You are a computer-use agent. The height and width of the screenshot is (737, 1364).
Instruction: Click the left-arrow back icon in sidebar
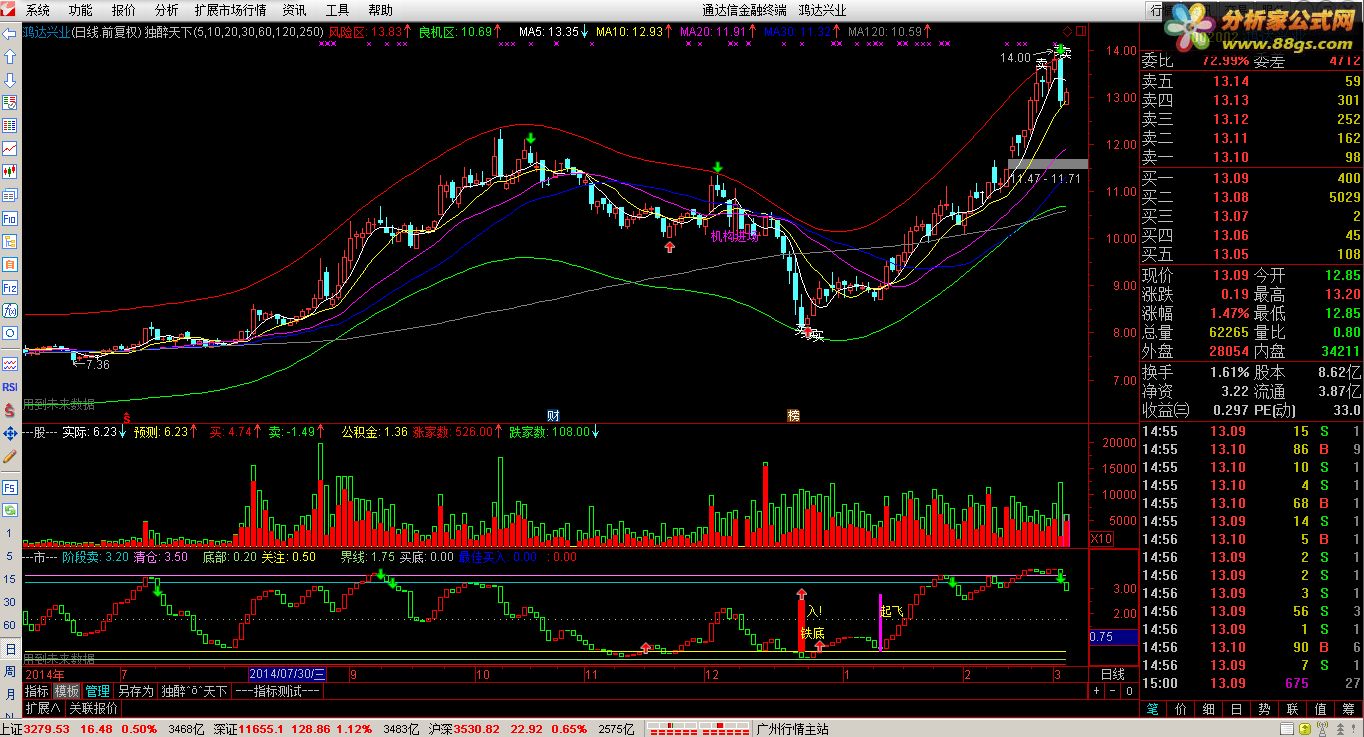[9, 33]
